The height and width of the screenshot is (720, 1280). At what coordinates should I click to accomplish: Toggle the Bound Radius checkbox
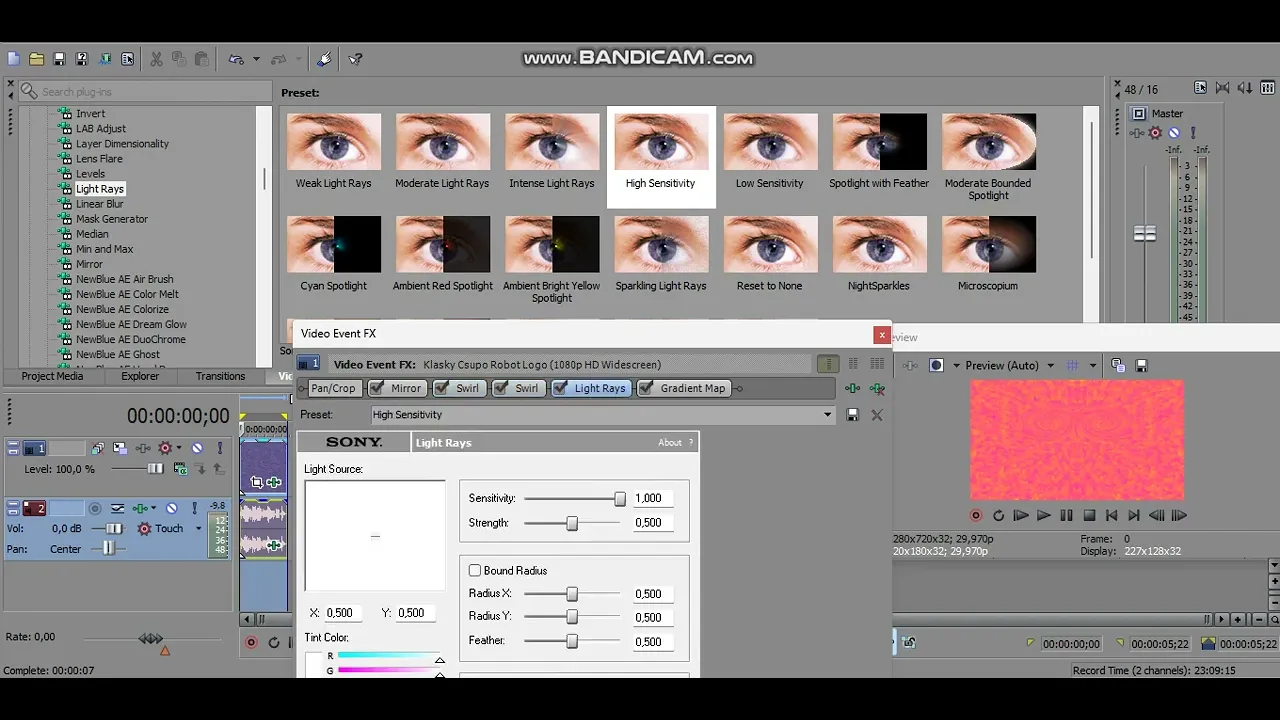[x=475, y=570]
